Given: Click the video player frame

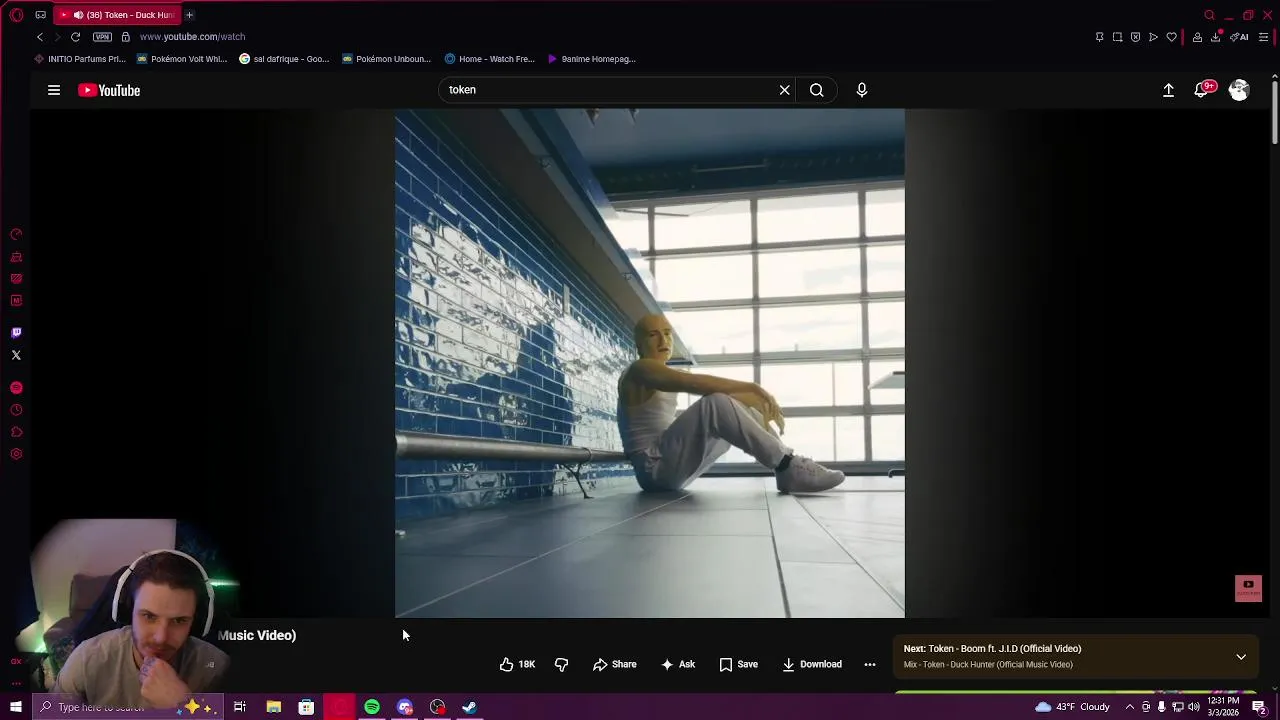Looking at the screenshot, I should [650, 363].
